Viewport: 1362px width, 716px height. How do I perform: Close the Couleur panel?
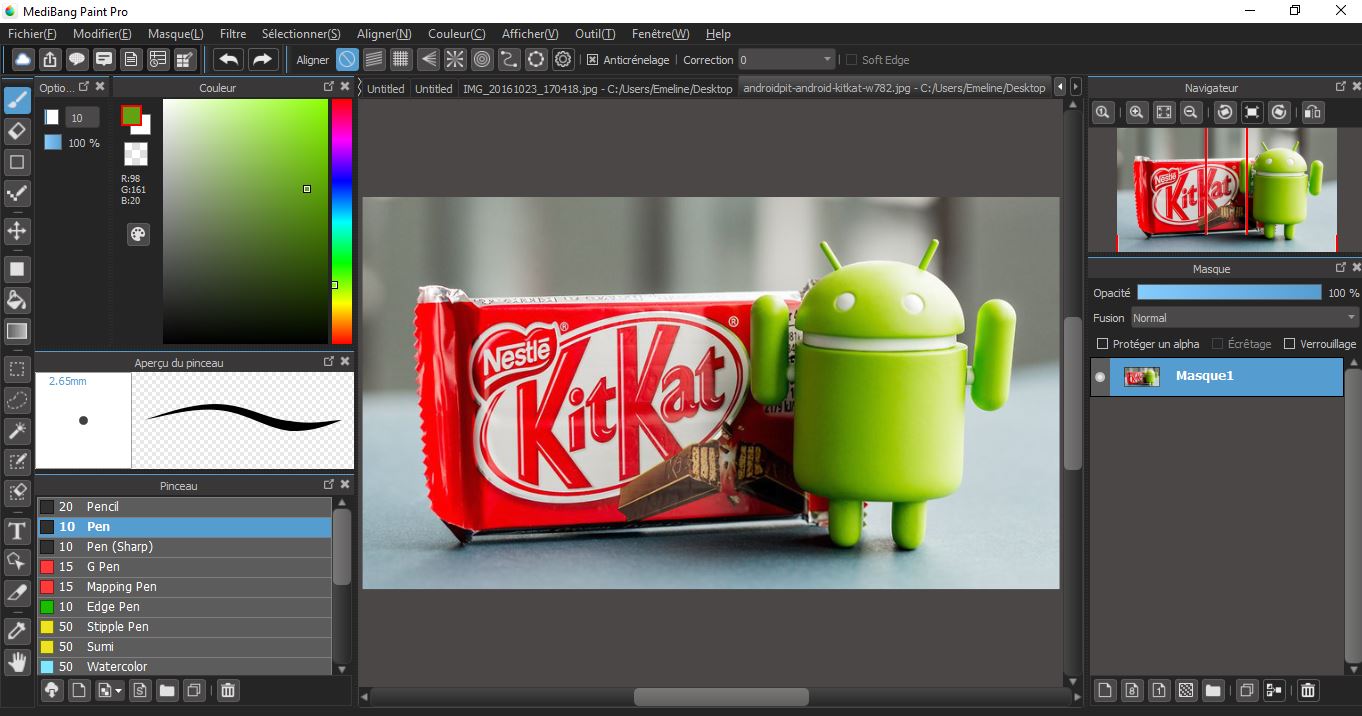[x=345, y=87]
